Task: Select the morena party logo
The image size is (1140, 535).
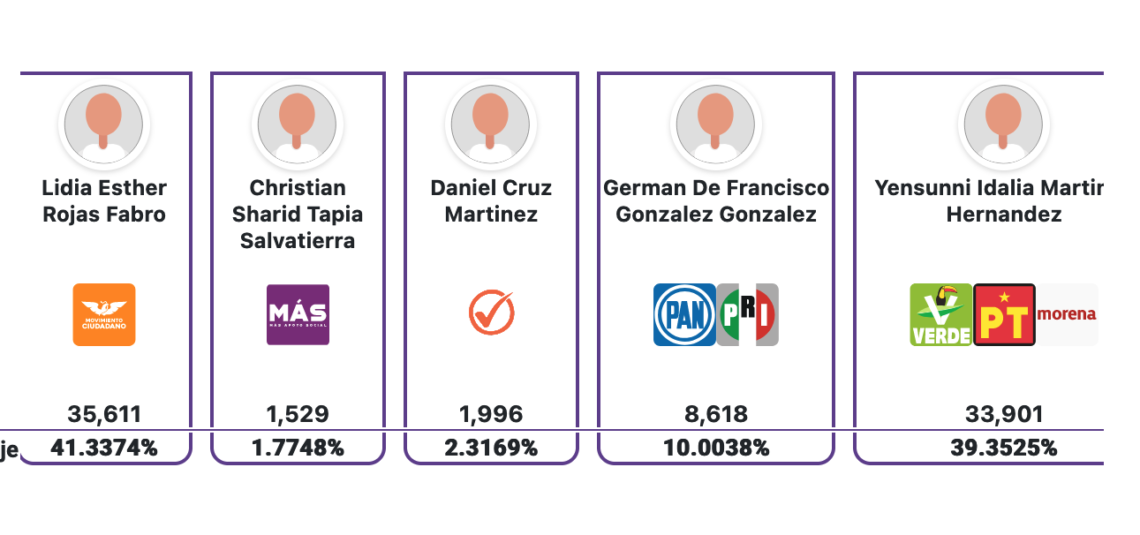Action: click(x=1066, y=315)
